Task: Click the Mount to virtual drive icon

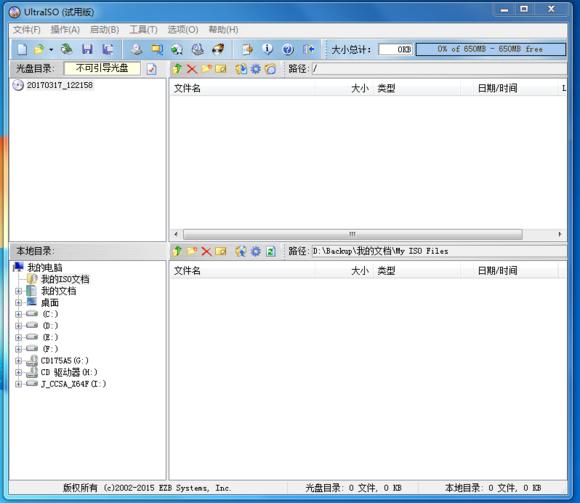Action: pos(198,49)
